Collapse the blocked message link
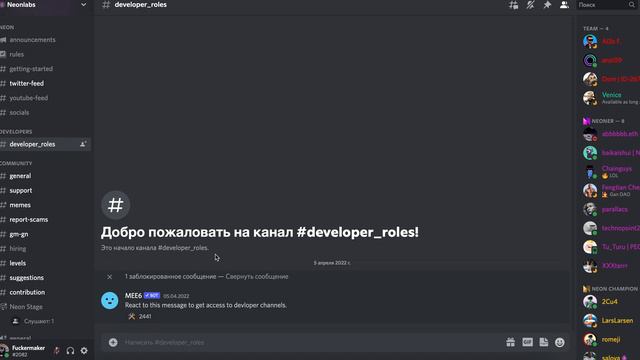Image resolution: width=640 pixels, height=360 pixels. (x=257, y=277)
